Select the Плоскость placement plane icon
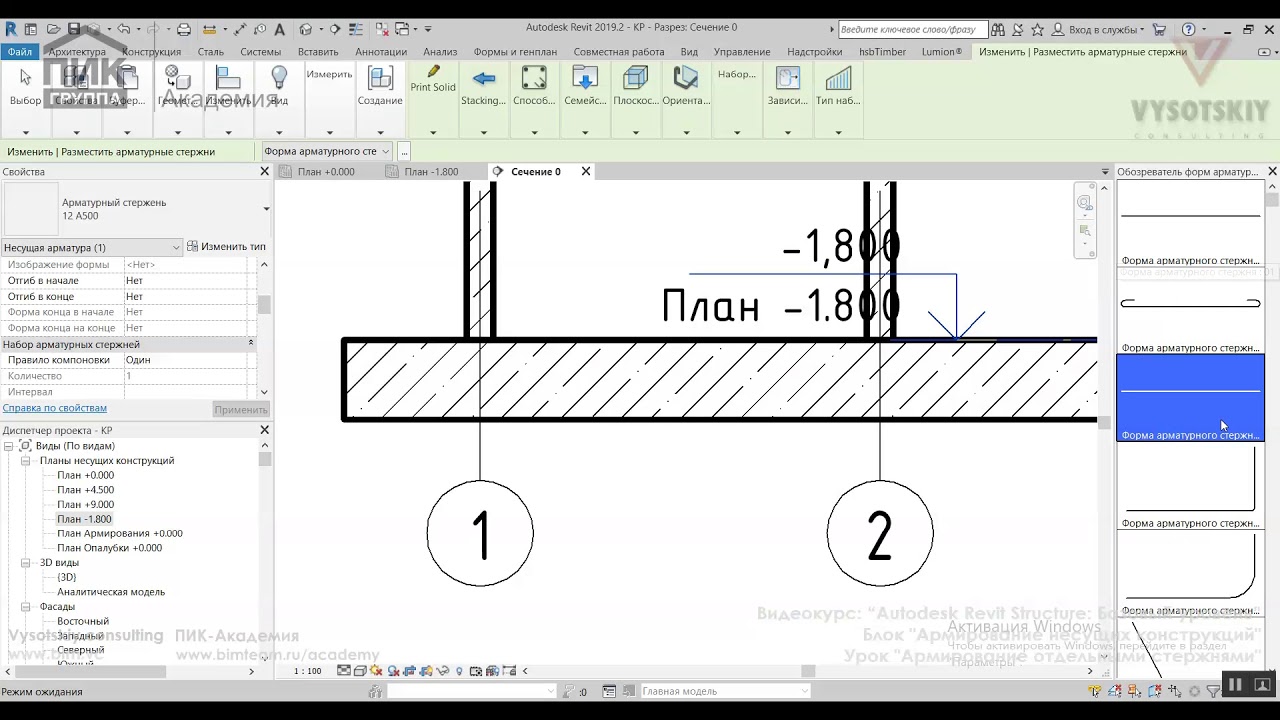 (x=635, y=78)
